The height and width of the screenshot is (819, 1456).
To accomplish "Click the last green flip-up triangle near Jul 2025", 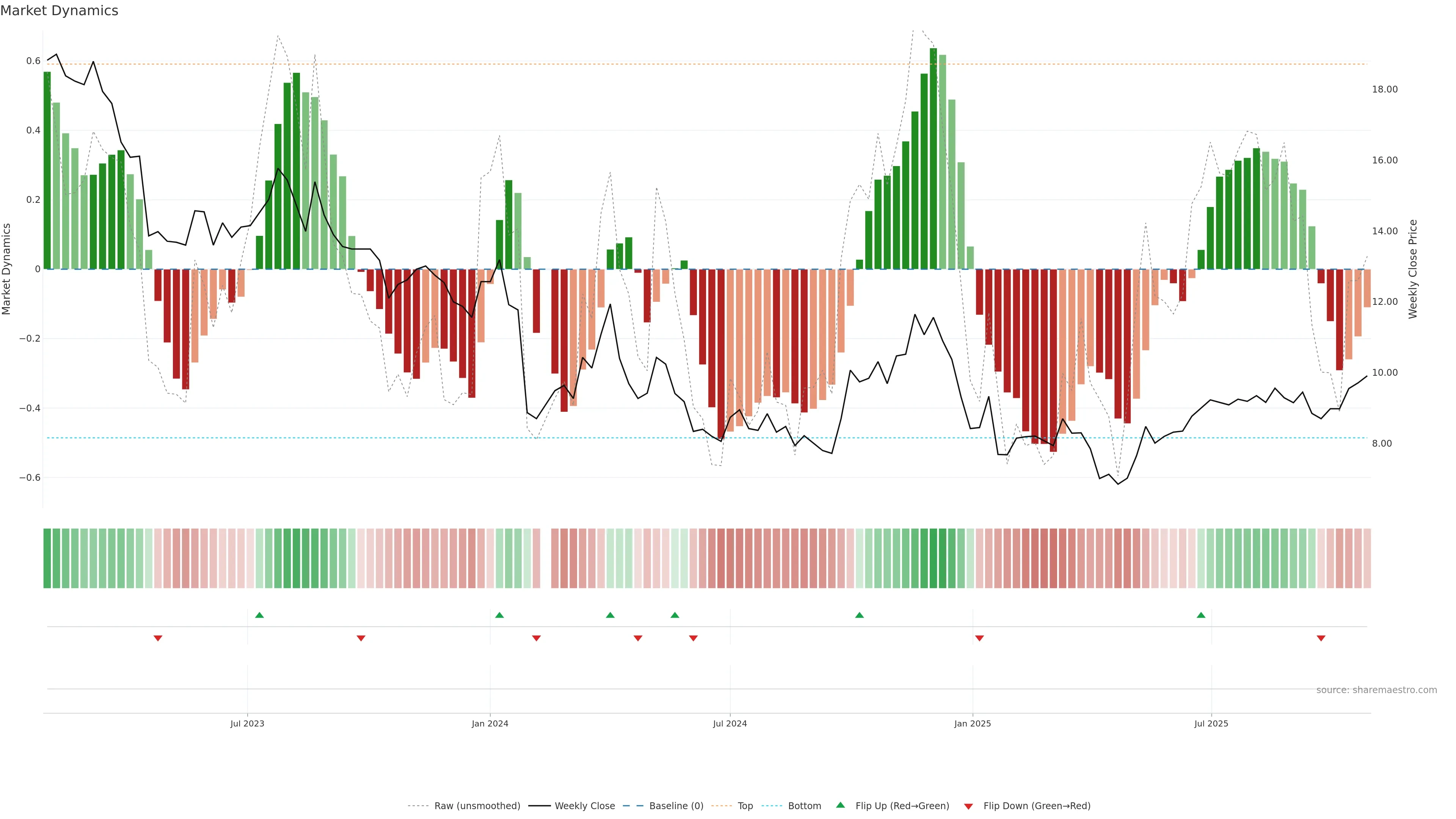I will [1201, 615].
